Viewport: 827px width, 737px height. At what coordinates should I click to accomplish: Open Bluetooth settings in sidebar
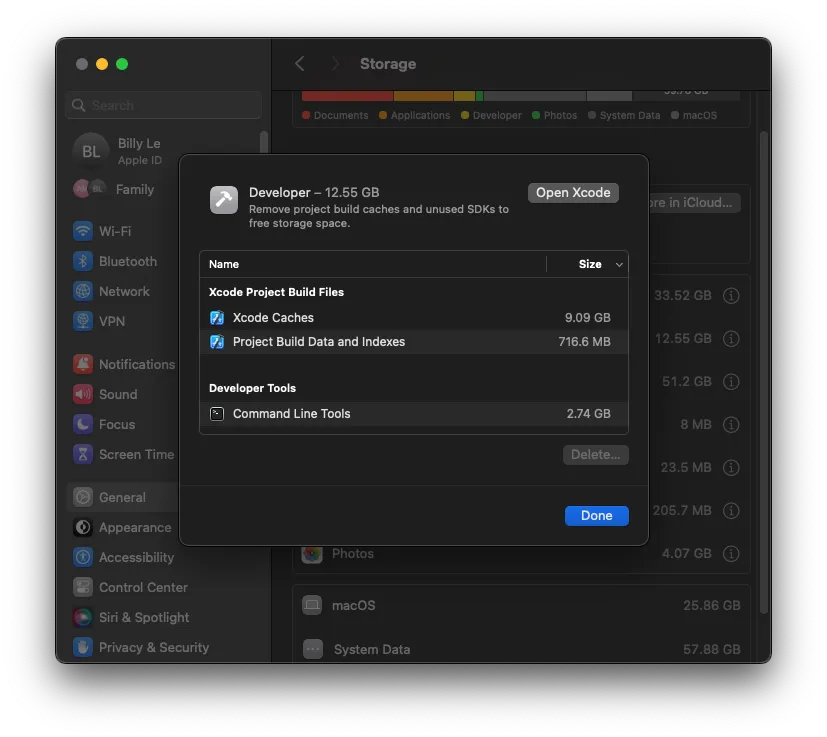(115, 261)
